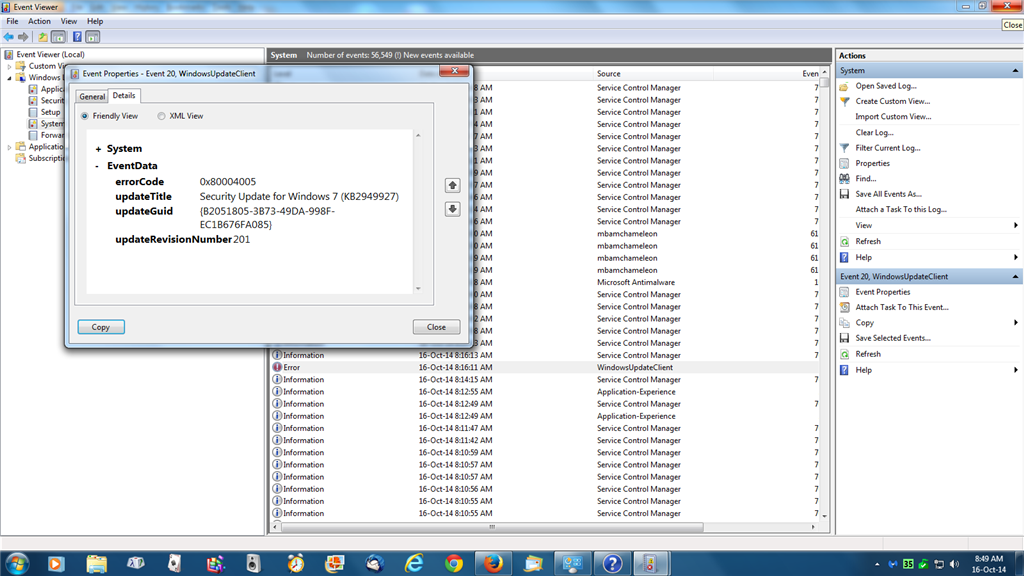
Task: Click the errorCode value 0x80004005
Action: coord(227,182)
